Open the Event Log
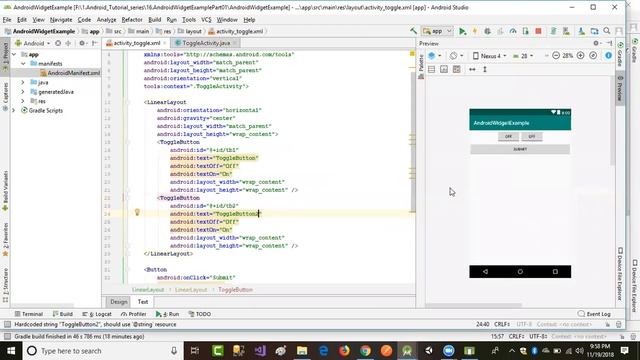This screenshot has height=360, width=640. click(x=594, y=314)
